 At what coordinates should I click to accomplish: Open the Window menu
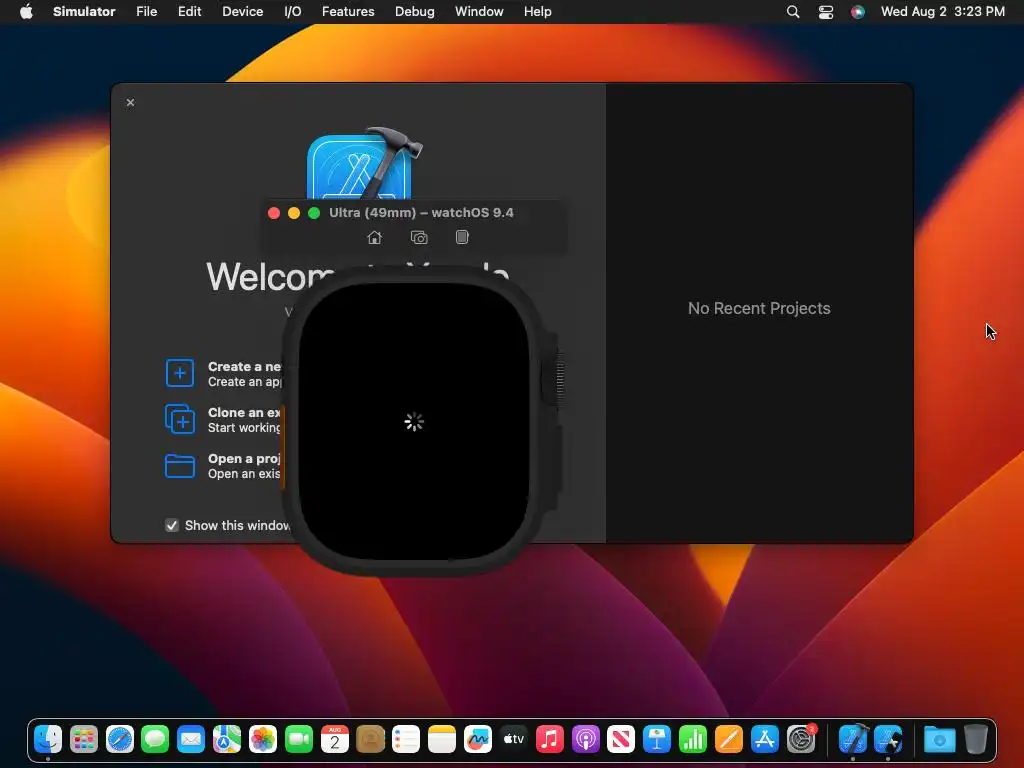point(479,11)
